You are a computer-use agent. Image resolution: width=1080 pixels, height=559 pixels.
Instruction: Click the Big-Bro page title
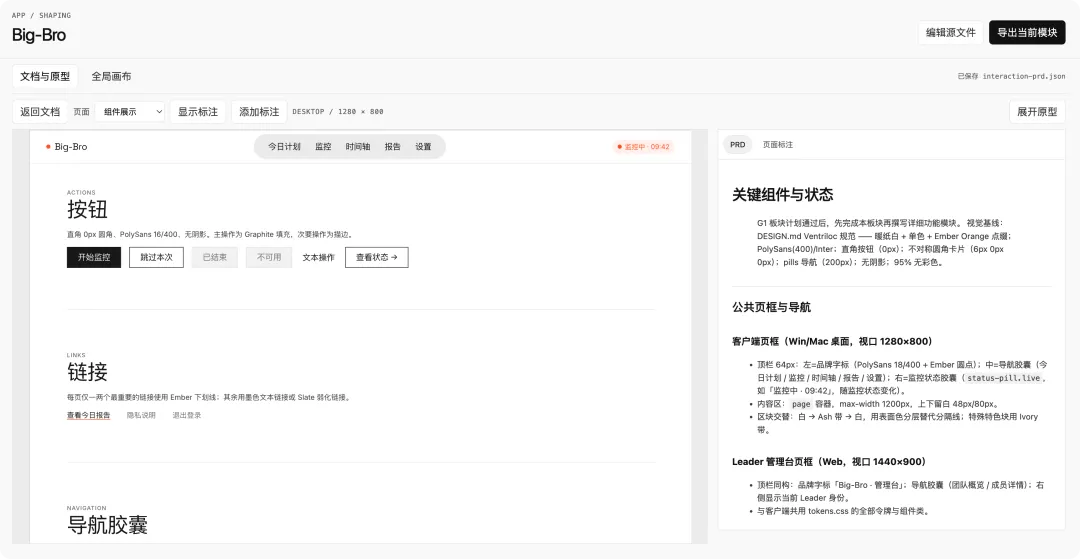pos(39,34)
